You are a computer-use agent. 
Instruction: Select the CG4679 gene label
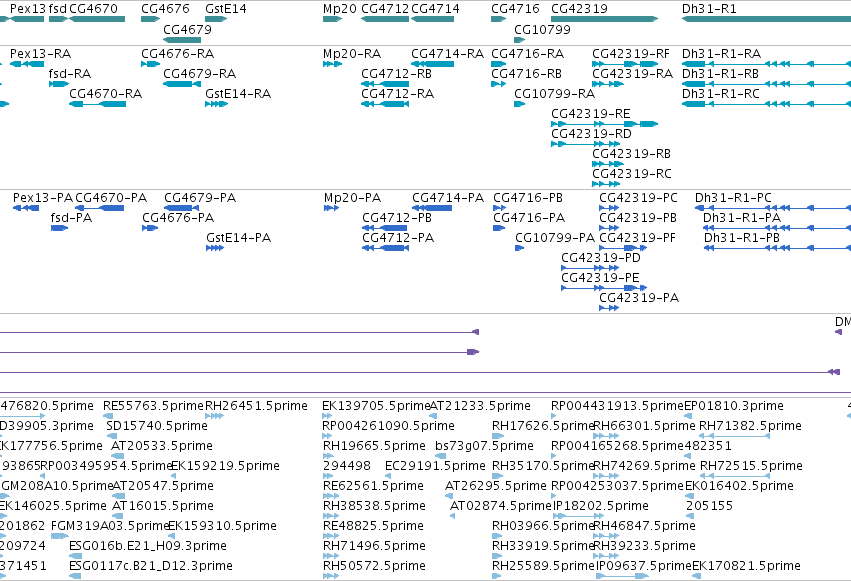click(x=187, y=29)
